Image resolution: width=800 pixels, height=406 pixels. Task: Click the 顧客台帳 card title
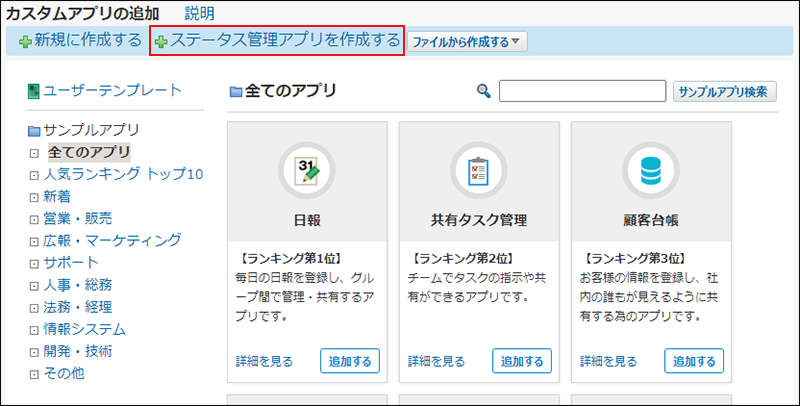651,220
